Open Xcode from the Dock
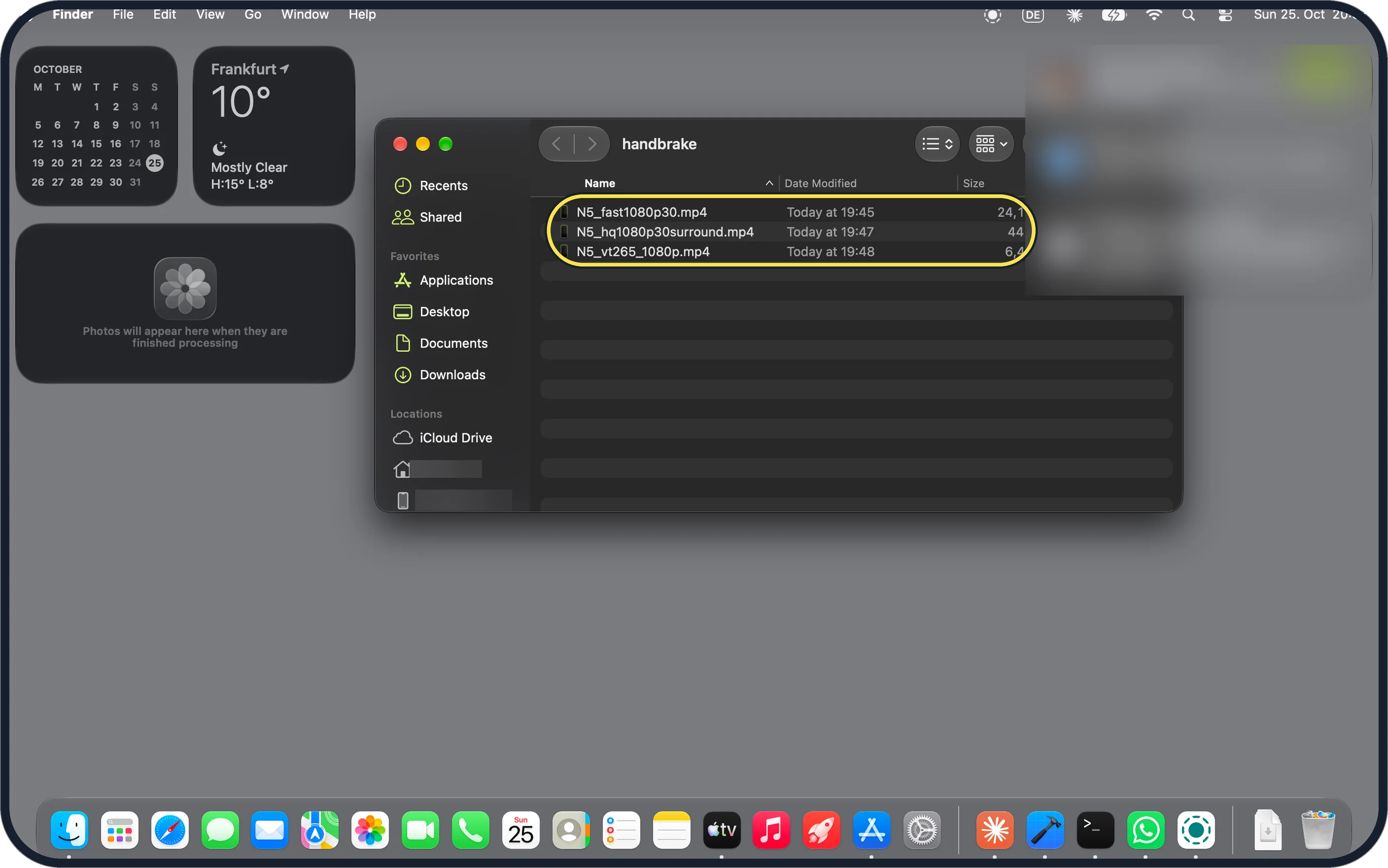The width and height of the screenshot is (1388, 868). click(x=1045, y=830)
